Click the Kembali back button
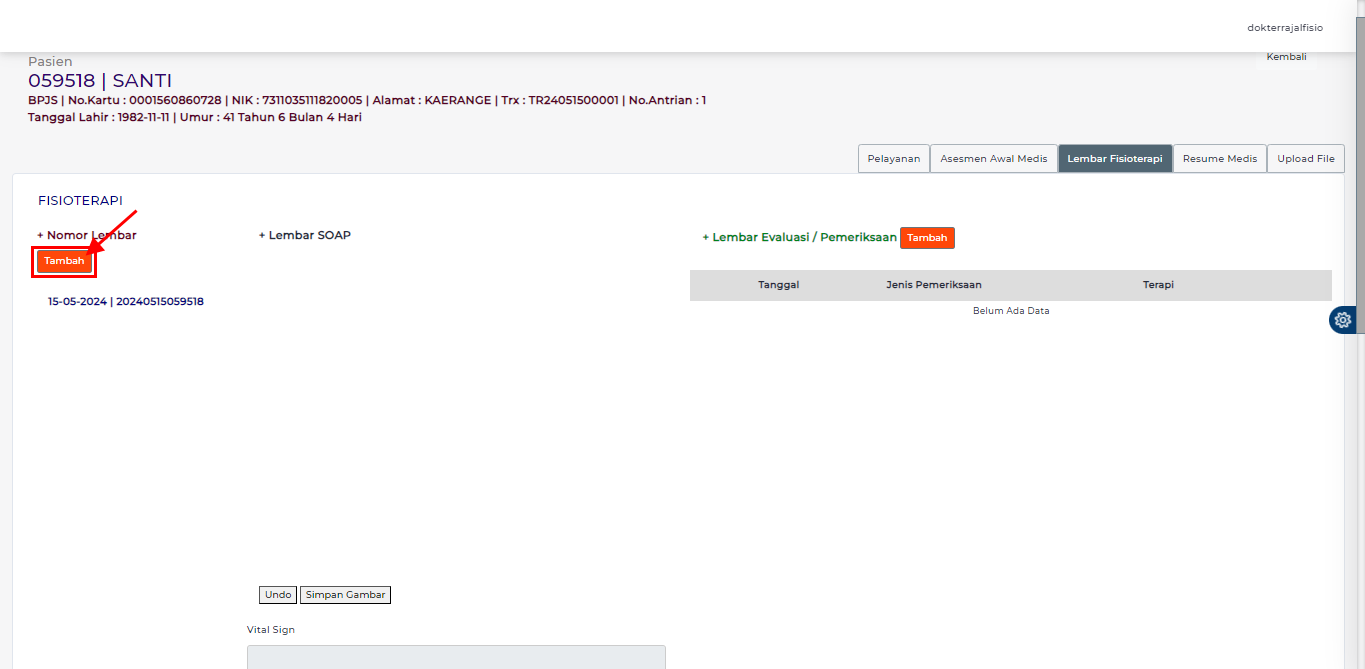This screenshot has width=1365, height=669. (1286, 57)
